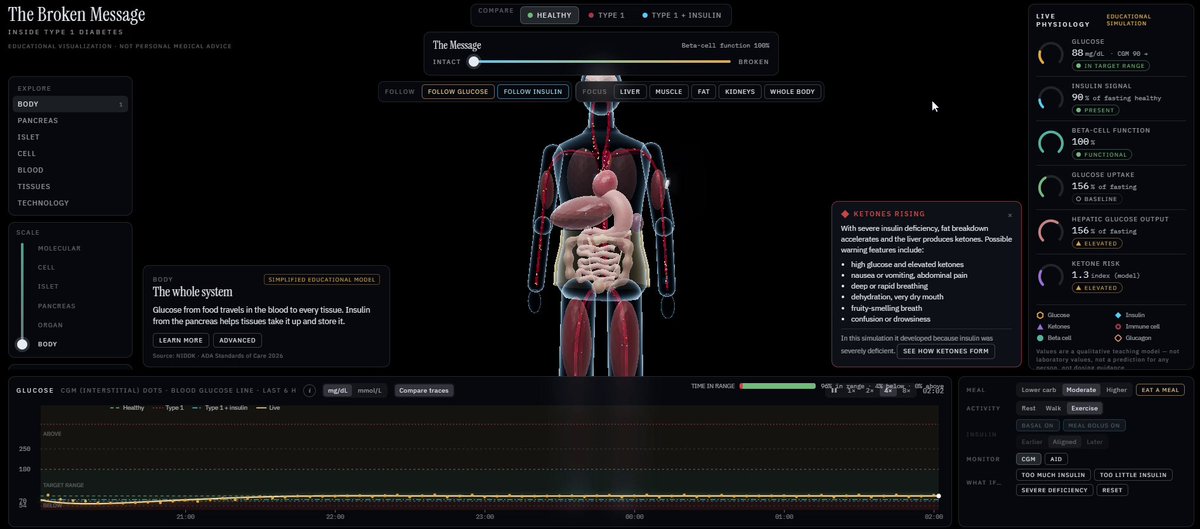Open the Technology explore section
1200x529 pixels.
[70, 203]
